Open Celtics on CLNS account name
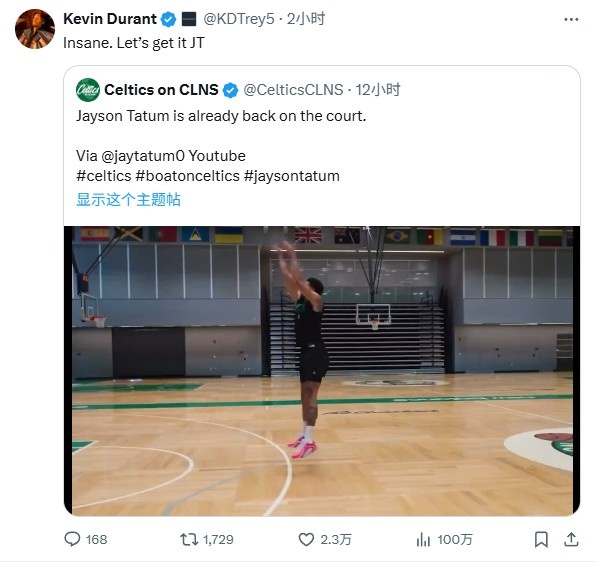The image size is (597, 563). click(x=161, y=90)
